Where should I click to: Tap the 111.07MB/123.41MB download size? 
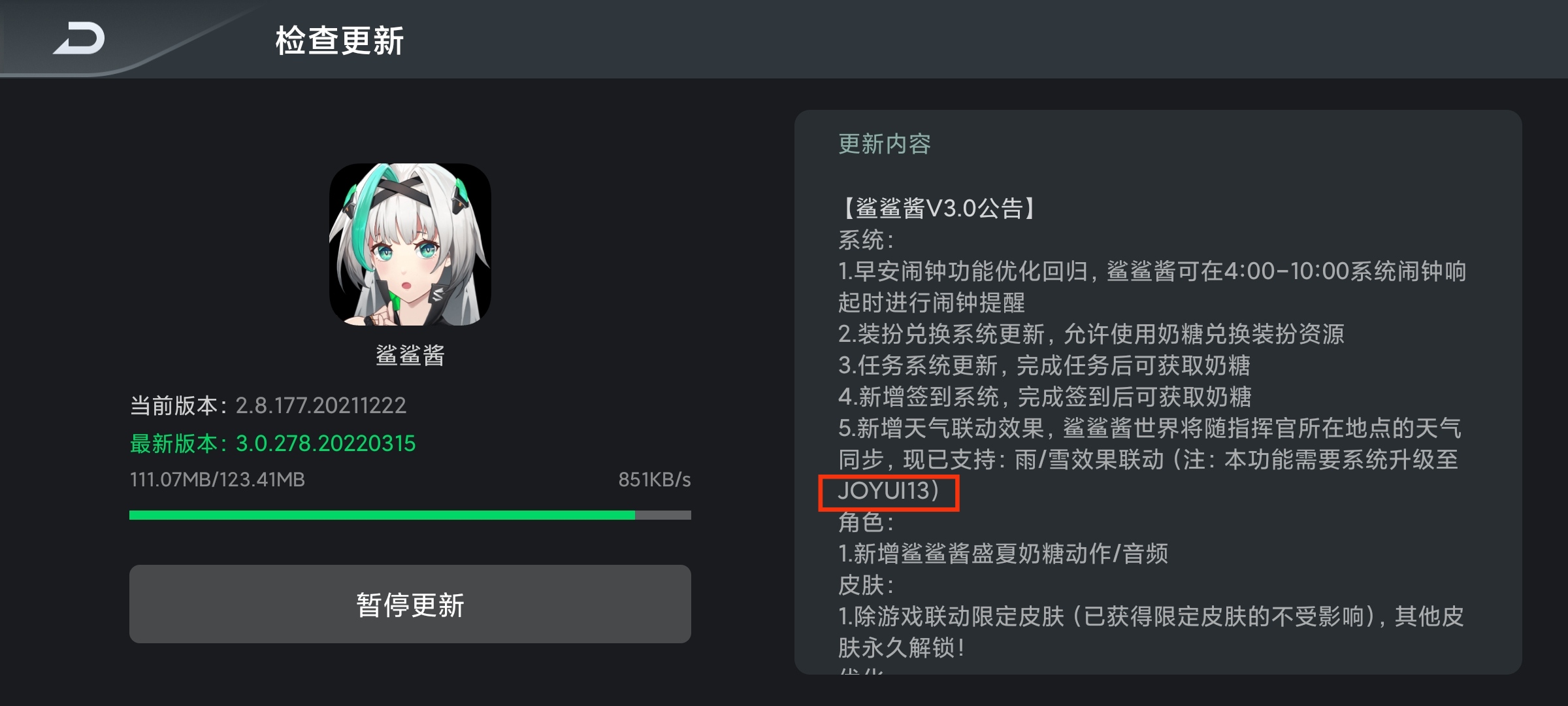[218, 480]
